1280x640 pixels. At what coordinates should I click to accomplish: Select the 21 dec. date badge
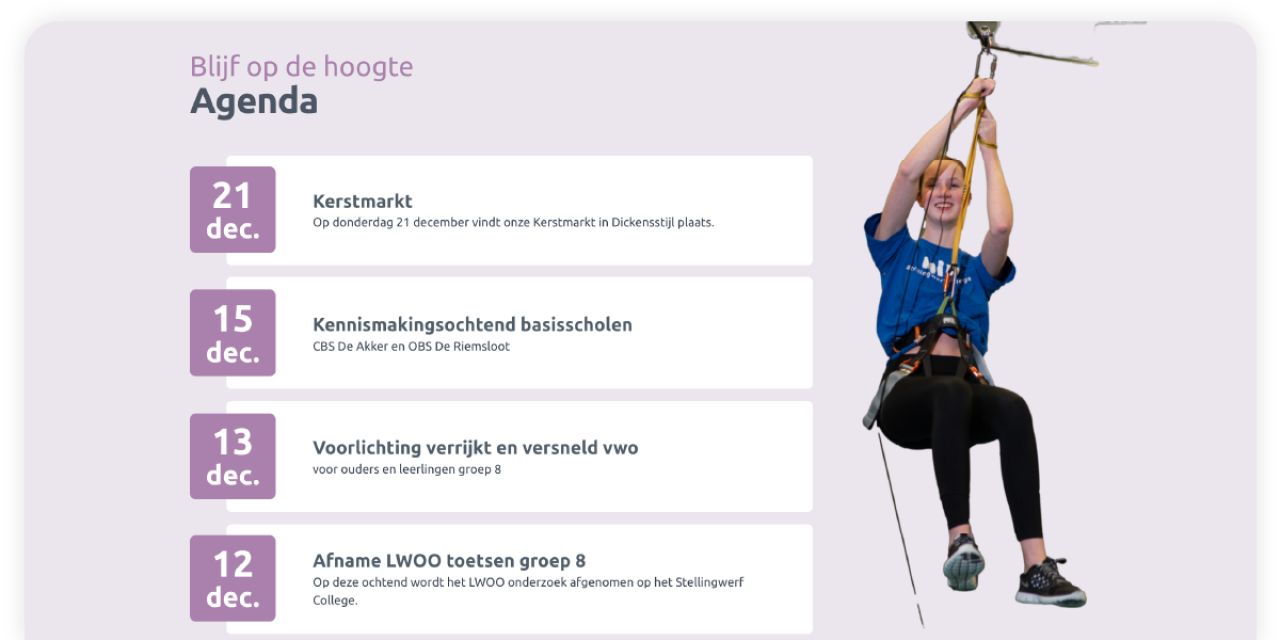(232, 210)
